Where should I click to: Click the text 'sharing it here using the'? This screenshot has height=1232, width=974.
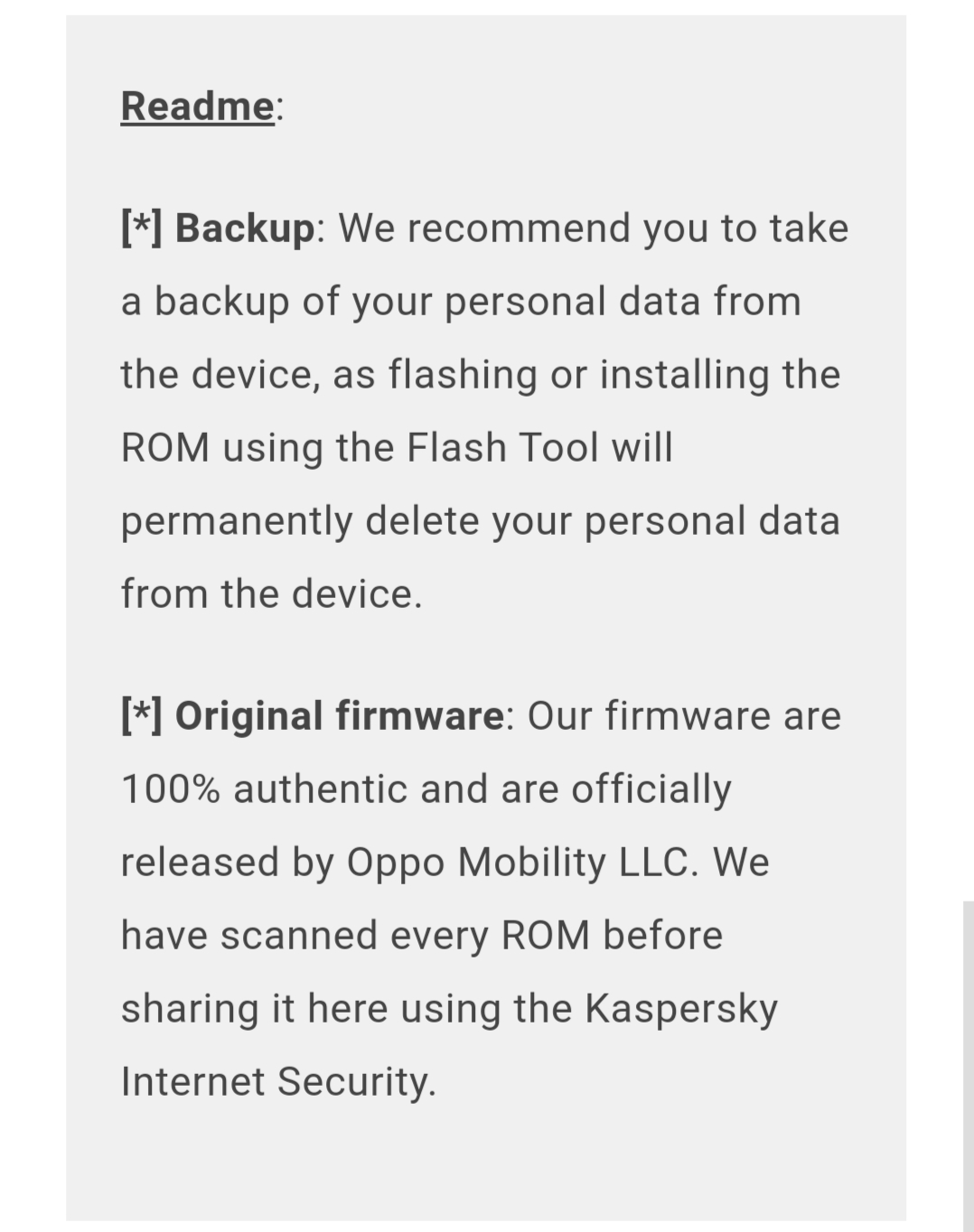coord(347,1009)
